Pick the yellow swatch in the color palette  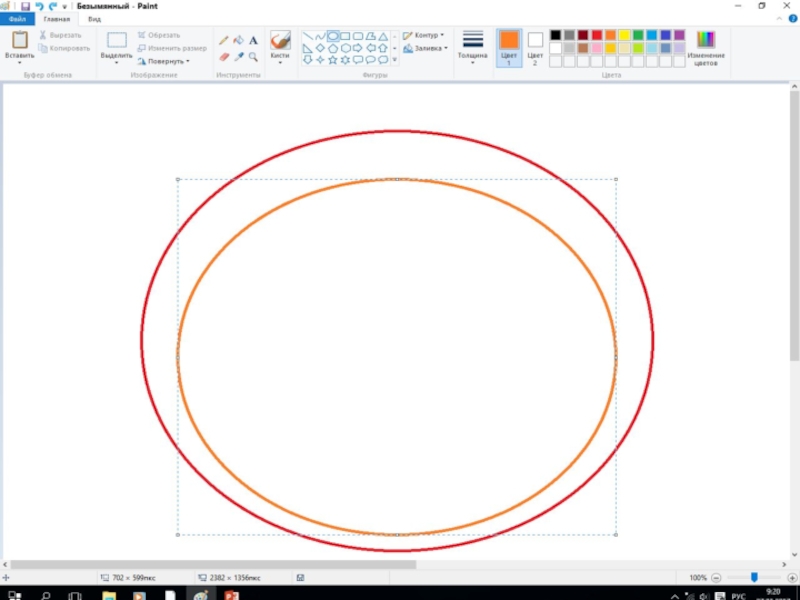[624, 35]
